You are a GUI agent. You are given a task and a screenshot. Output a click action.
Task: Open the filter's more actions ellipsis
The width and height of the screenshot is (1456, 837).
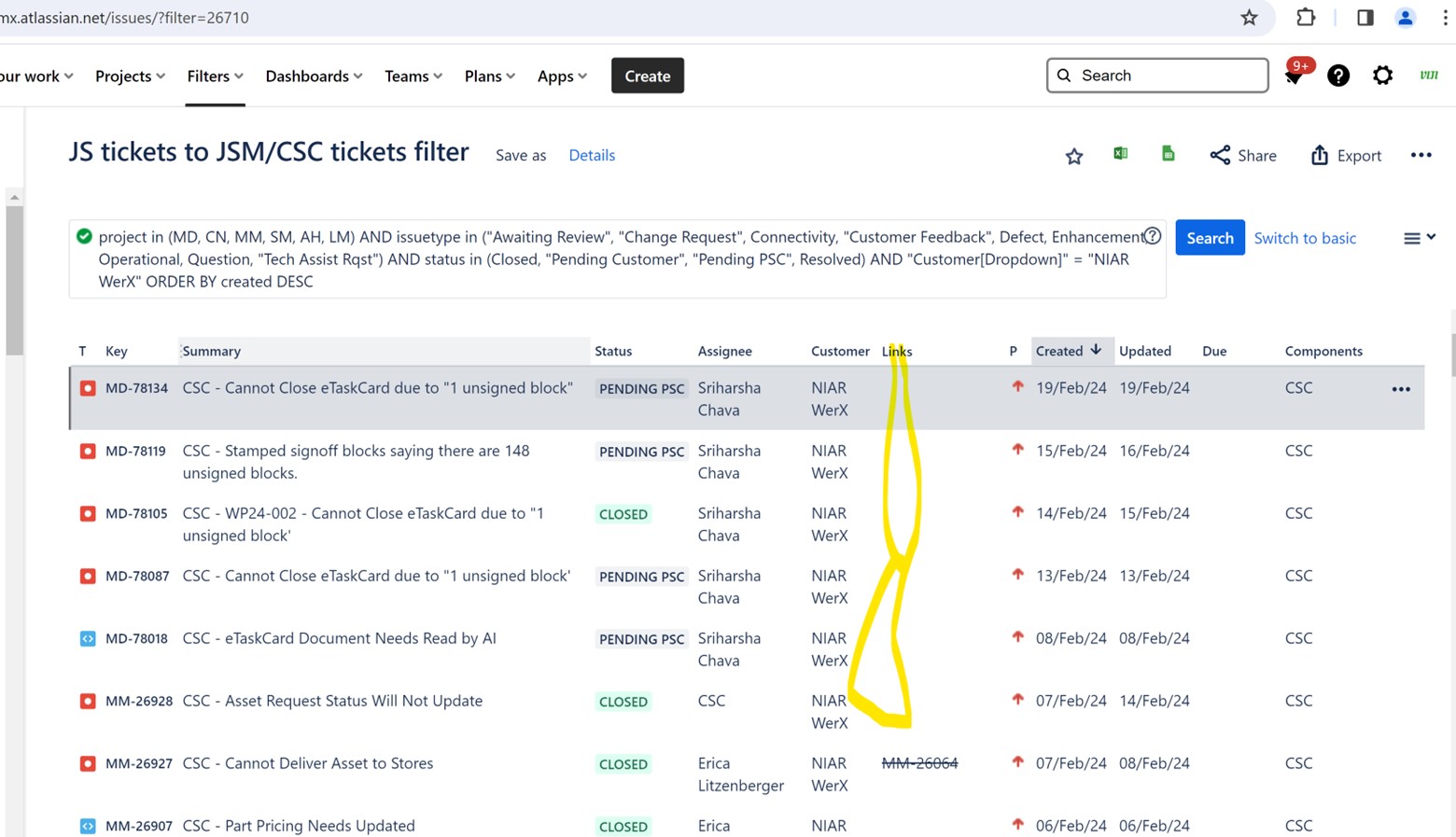pos(1421,155)
